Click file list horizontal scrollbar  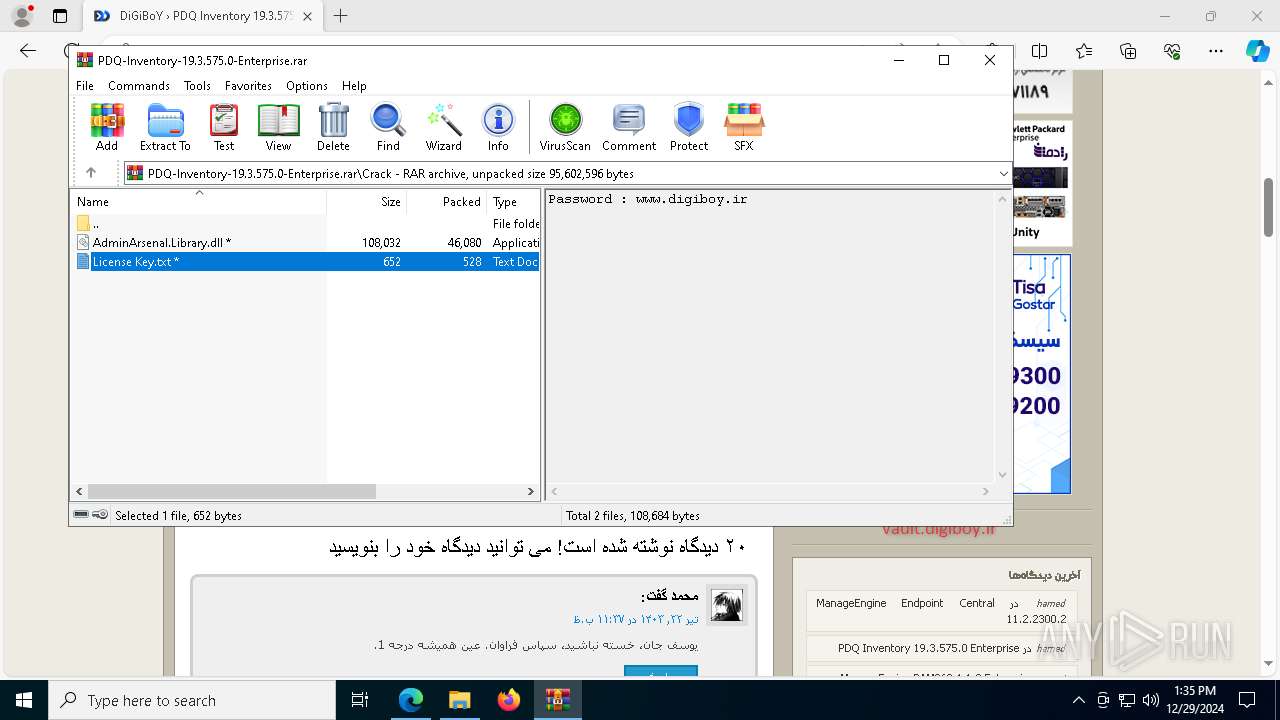231,492
